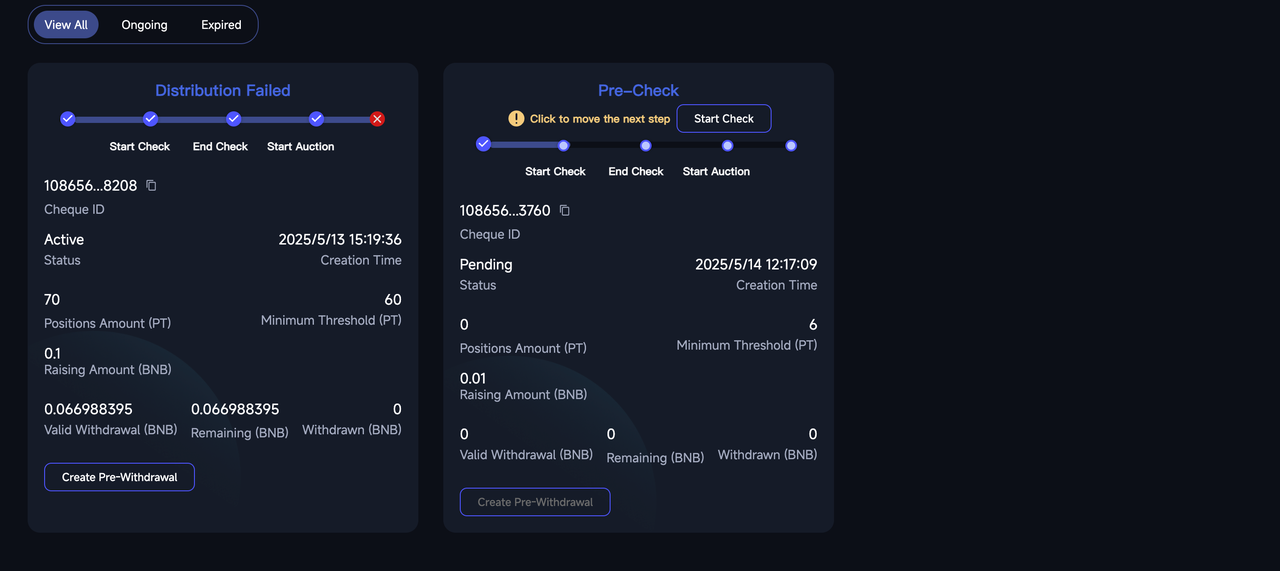This screenshot has height=571, width=1280.
Task: Create Pre-Withdrawal for the Active cheque
Action: [119, 477]
